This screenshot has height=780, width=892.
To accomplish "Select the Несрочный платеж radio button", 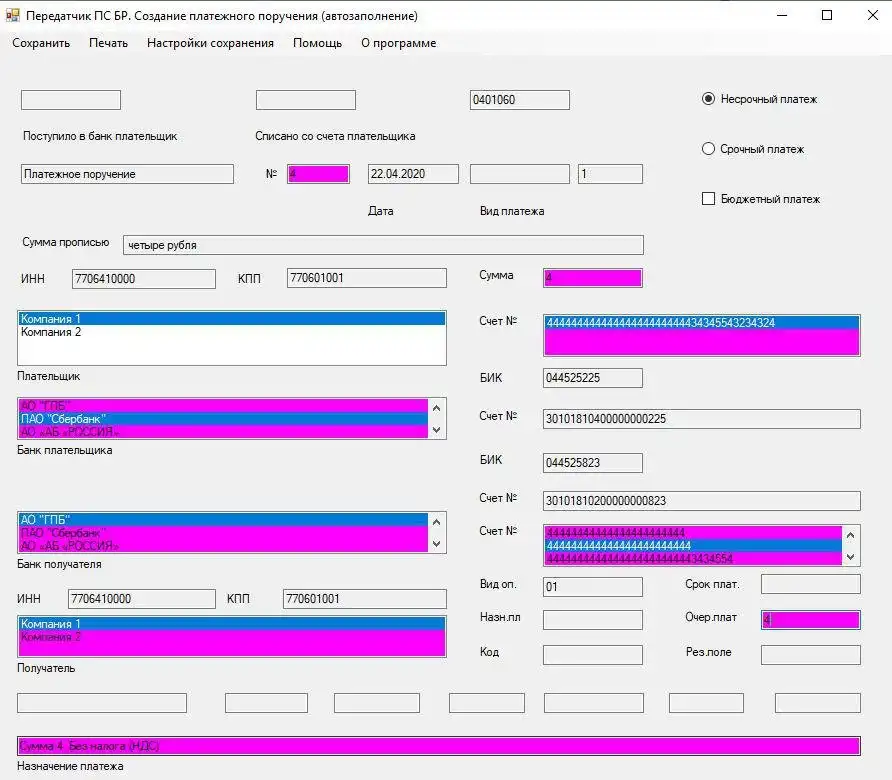I will coord(708,99).
